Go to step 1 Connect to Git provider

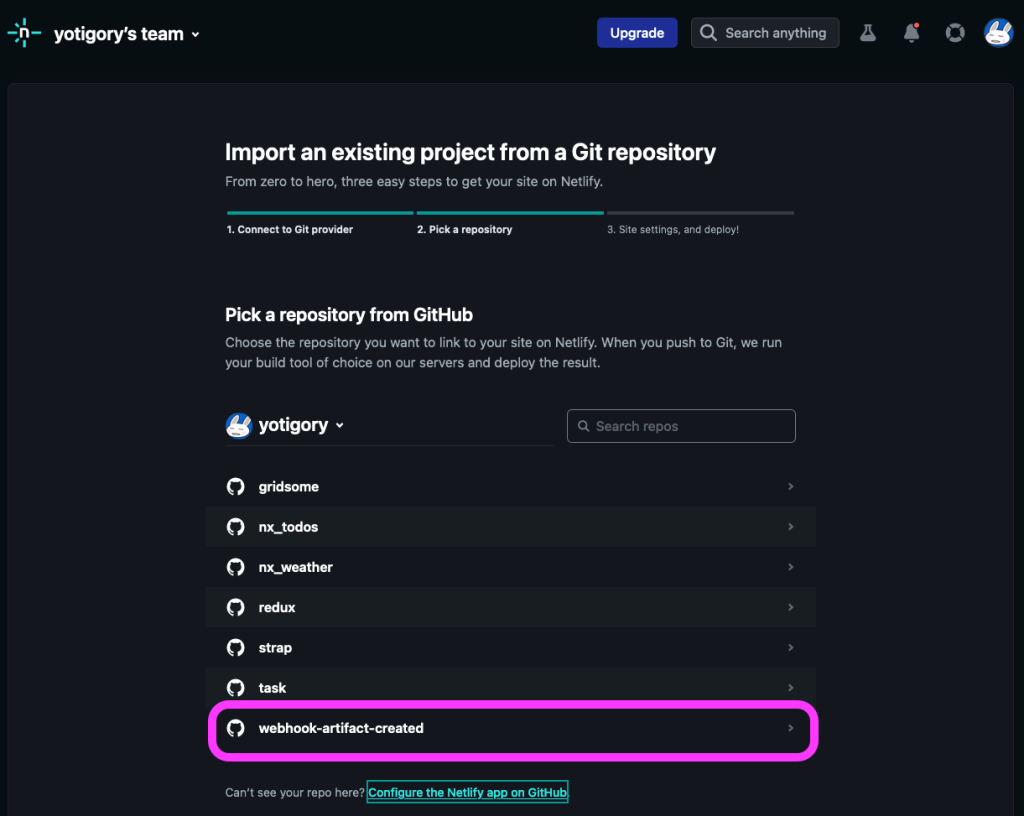(x=290, y=229)
